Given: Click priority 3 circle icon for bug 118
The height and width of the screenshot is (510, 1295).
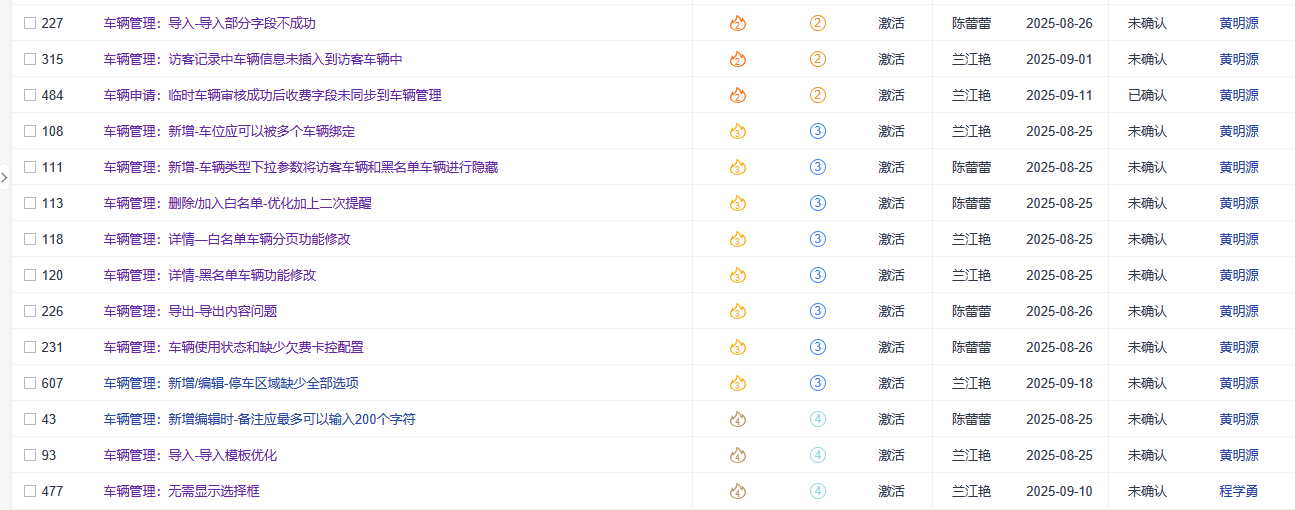Looking at the screenshot, I should point(818,239).
